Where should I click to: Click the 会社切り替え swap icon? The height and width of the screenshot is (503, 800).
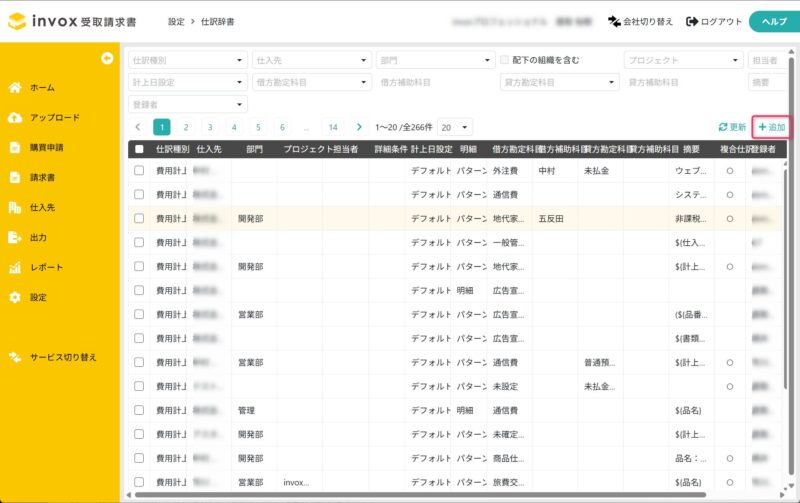tap(614, 21)
